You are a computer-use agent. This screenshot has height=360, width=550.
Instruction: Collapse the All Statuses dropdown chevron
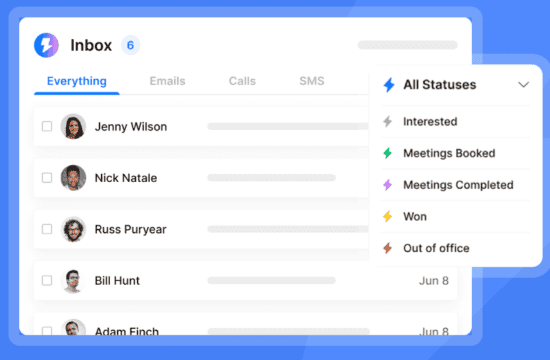click(x=523, y=85)
